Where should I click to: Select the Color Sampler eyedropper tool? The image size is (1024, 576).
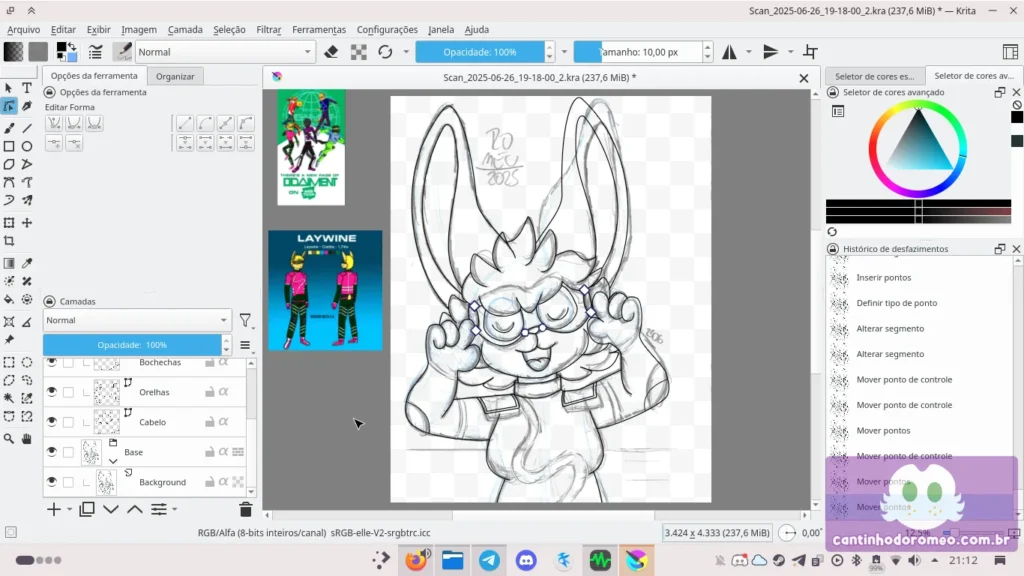(27, 263)
